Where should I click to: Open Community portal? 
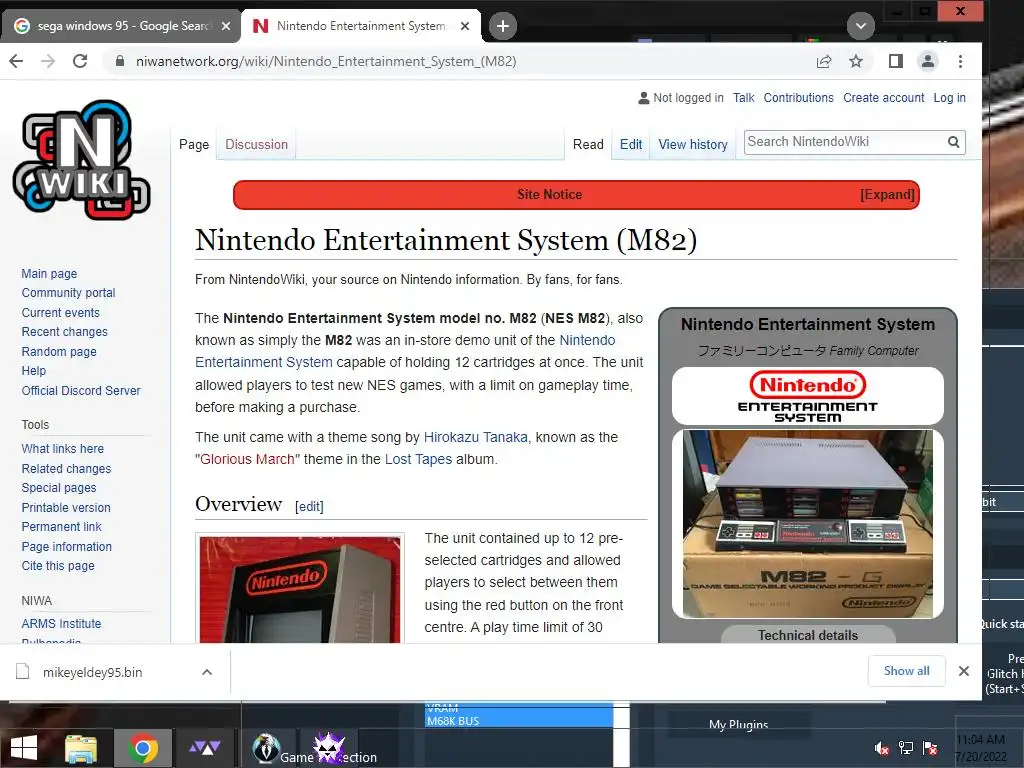[68, 293]
